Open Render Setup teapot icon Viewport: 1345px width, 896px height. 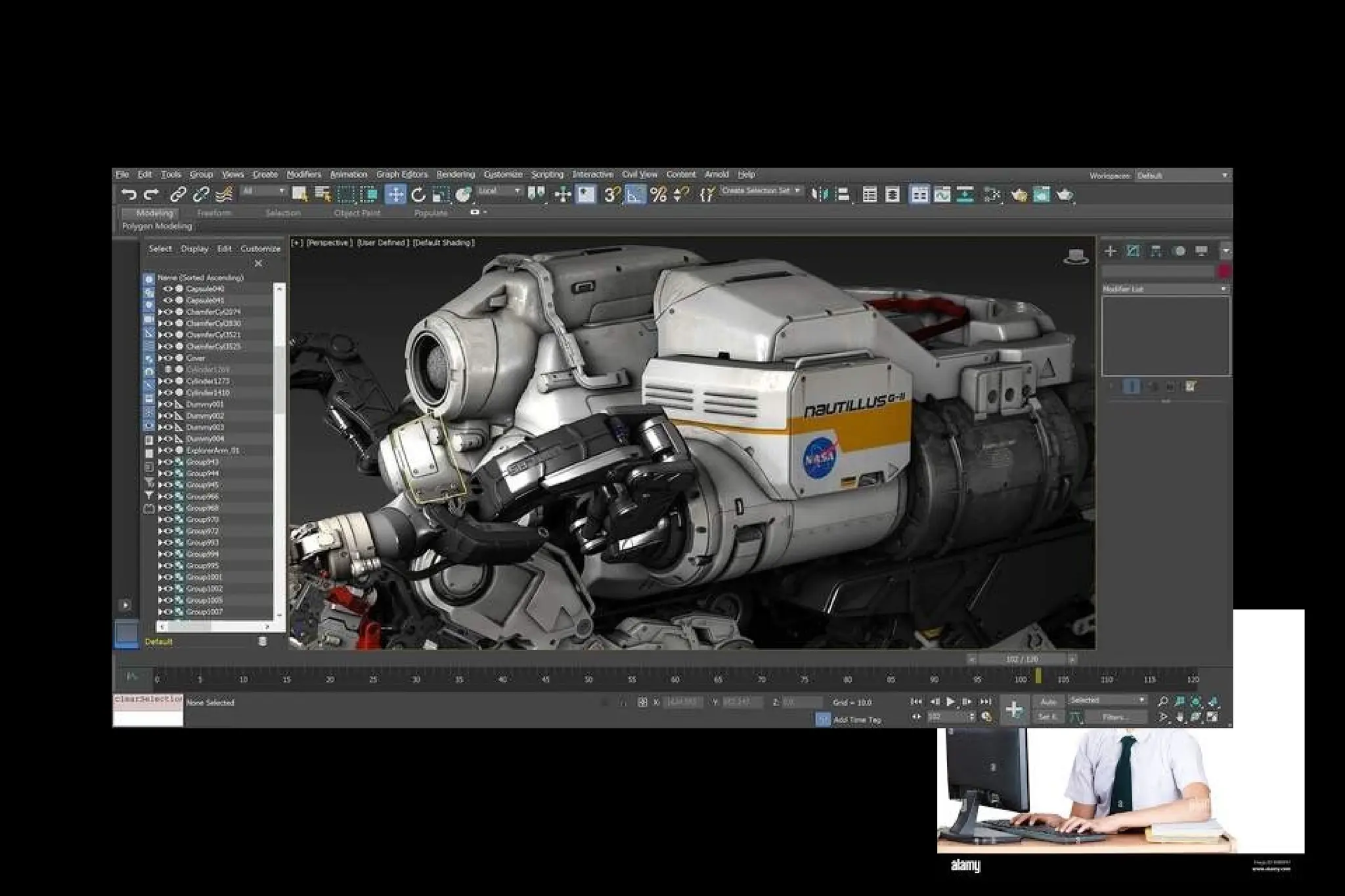pyautogui.click(x=1019, y=195)
